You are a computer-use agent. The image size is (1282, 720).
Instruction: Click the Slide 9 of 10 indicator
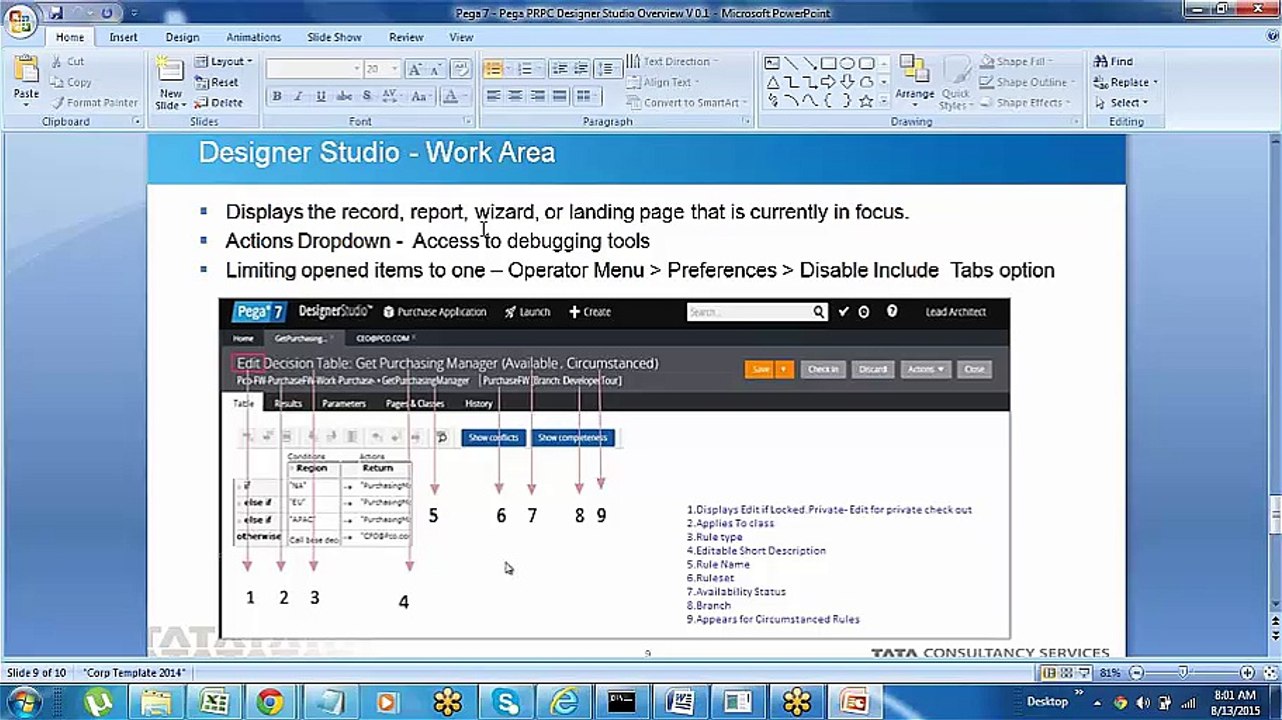[39, 673]
